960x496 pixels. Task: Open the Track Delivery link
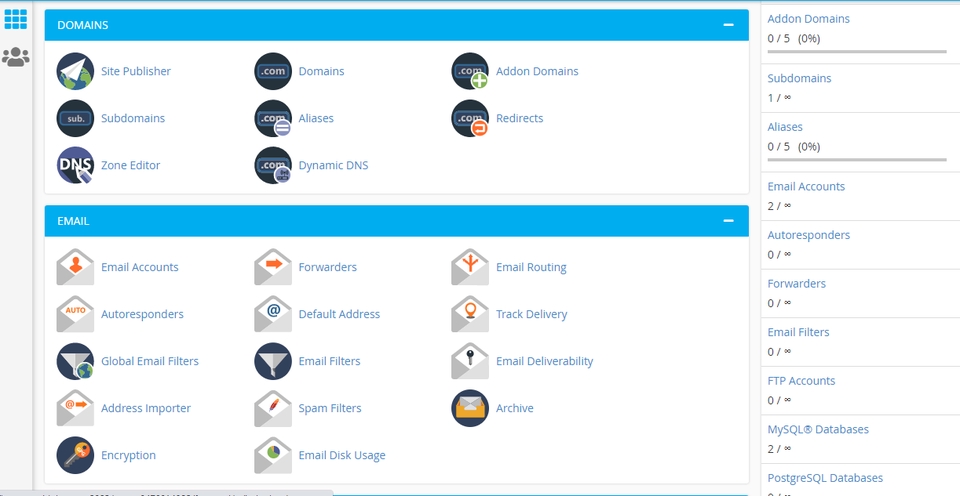pyautogui.click(x=531, y=314)
